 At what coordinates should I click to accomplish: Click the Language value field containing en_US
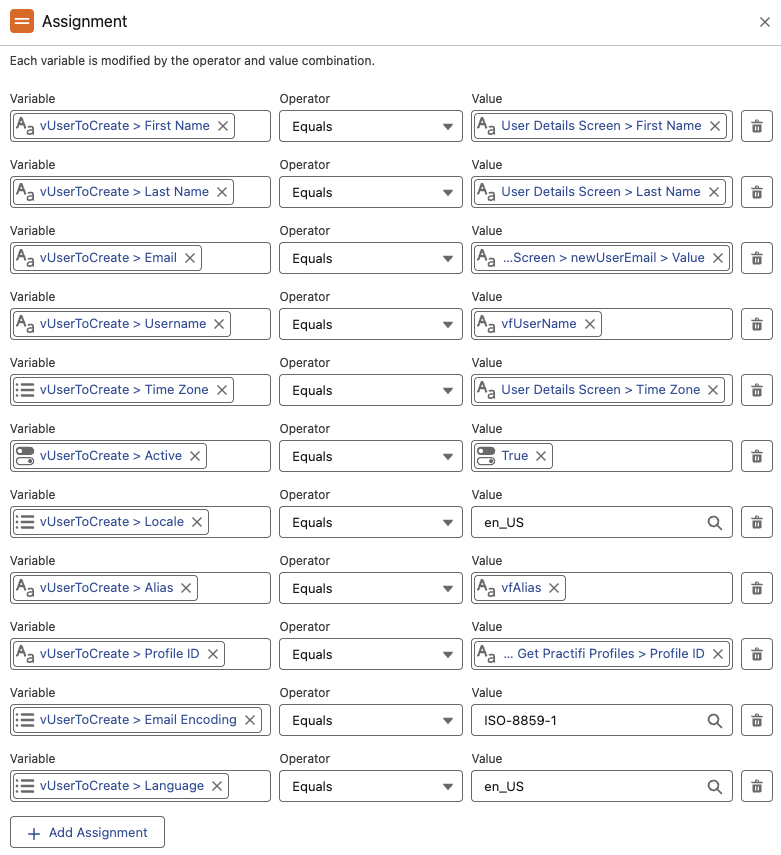(590, 786)
